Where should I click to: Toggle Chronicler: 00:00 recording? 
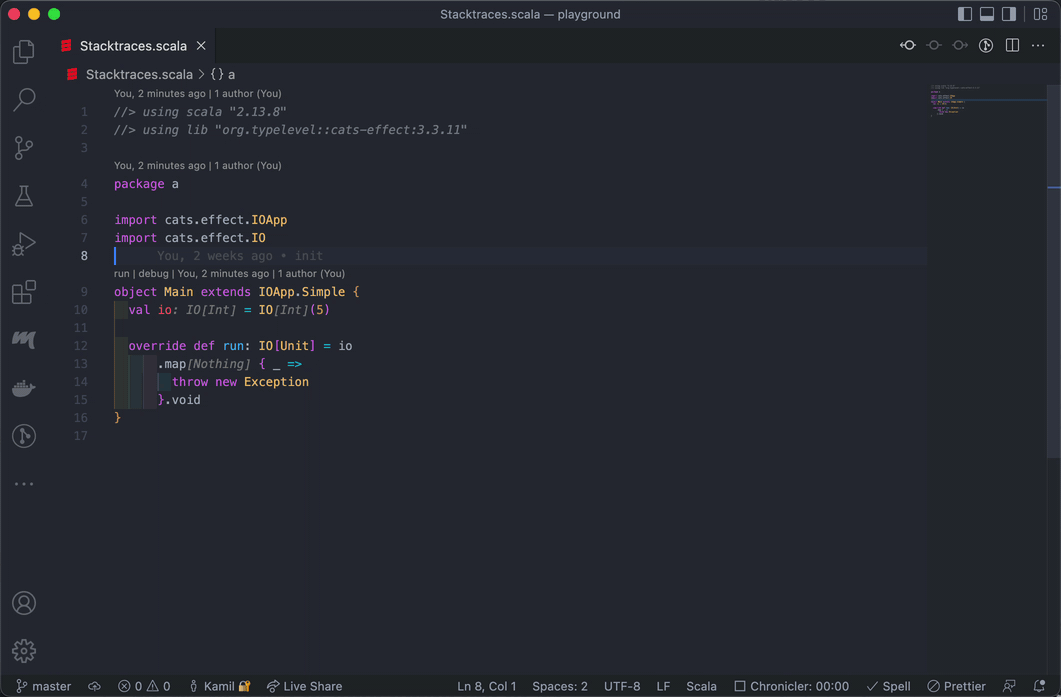(792, 686)
